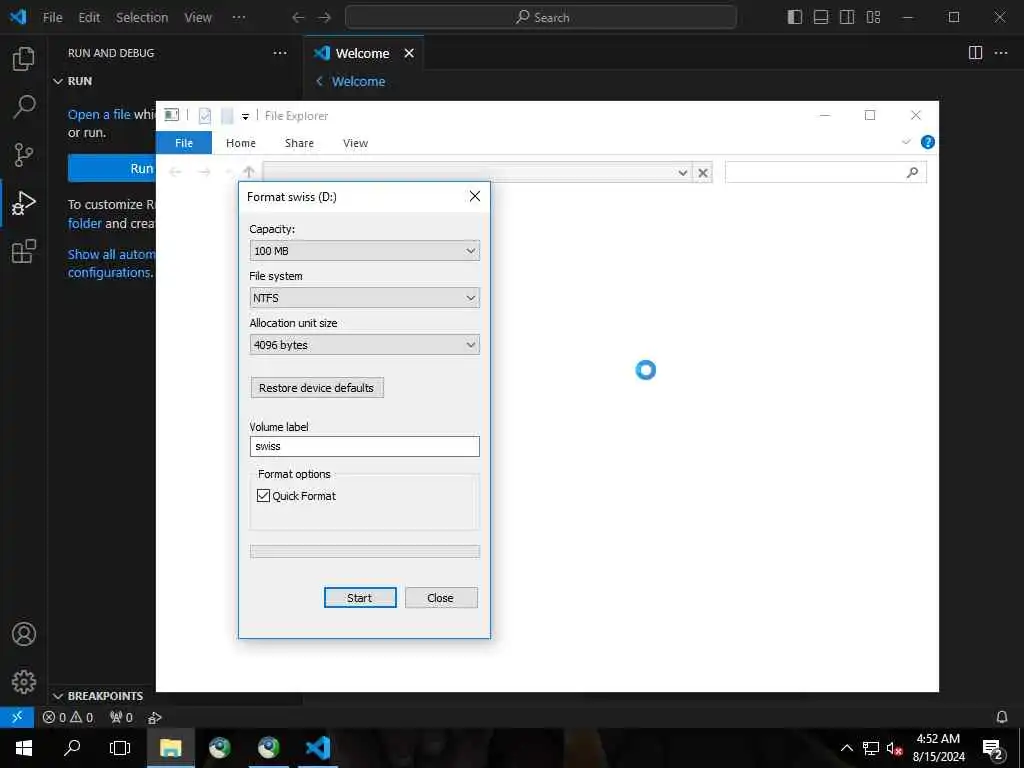Image resolution: width=1024 pixels, height=768 pixels.
Task: Open the Action Center notifications
Action: coord(993,749)
